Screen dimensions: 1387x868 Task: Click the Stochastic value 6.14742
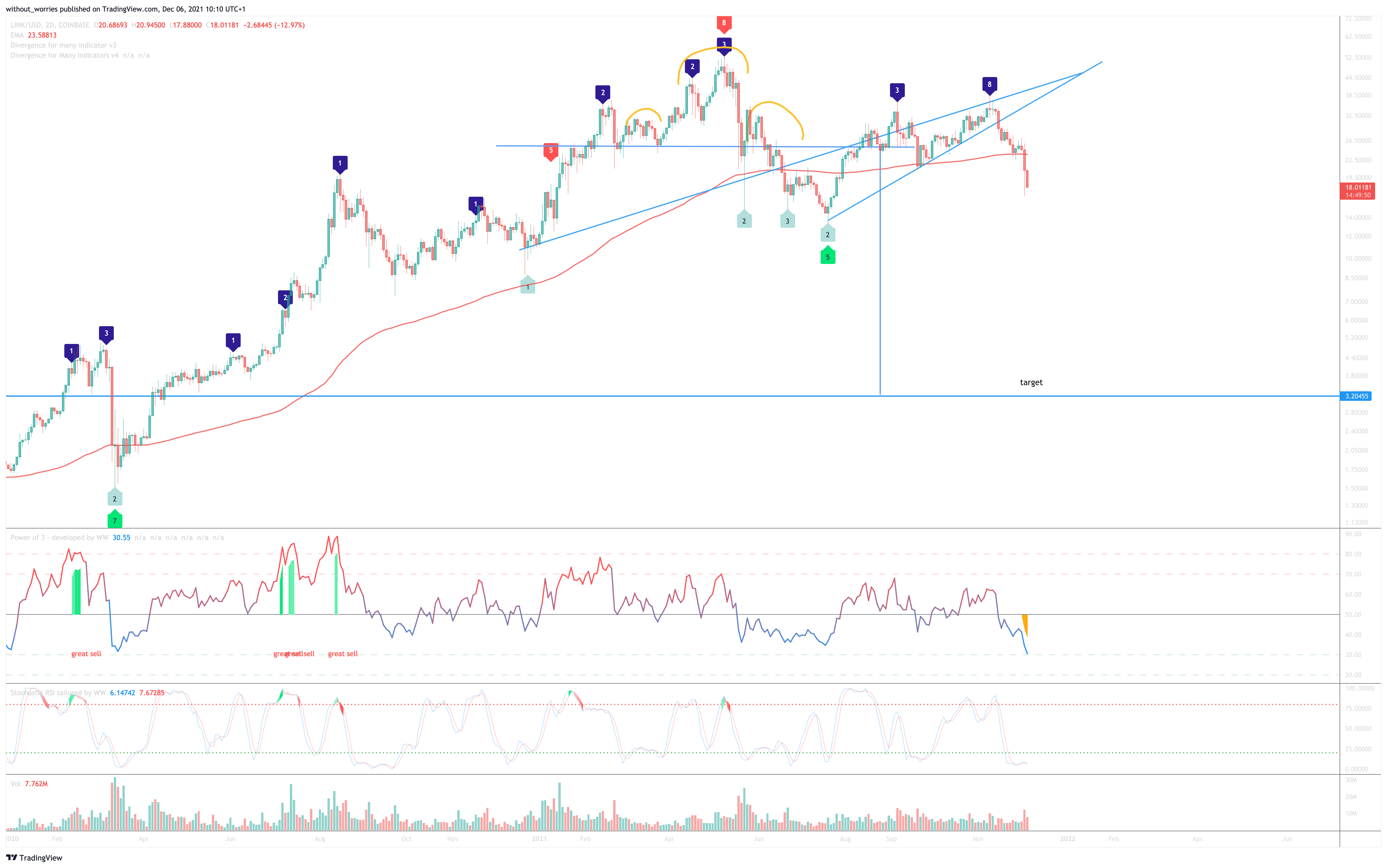(122, 693)
